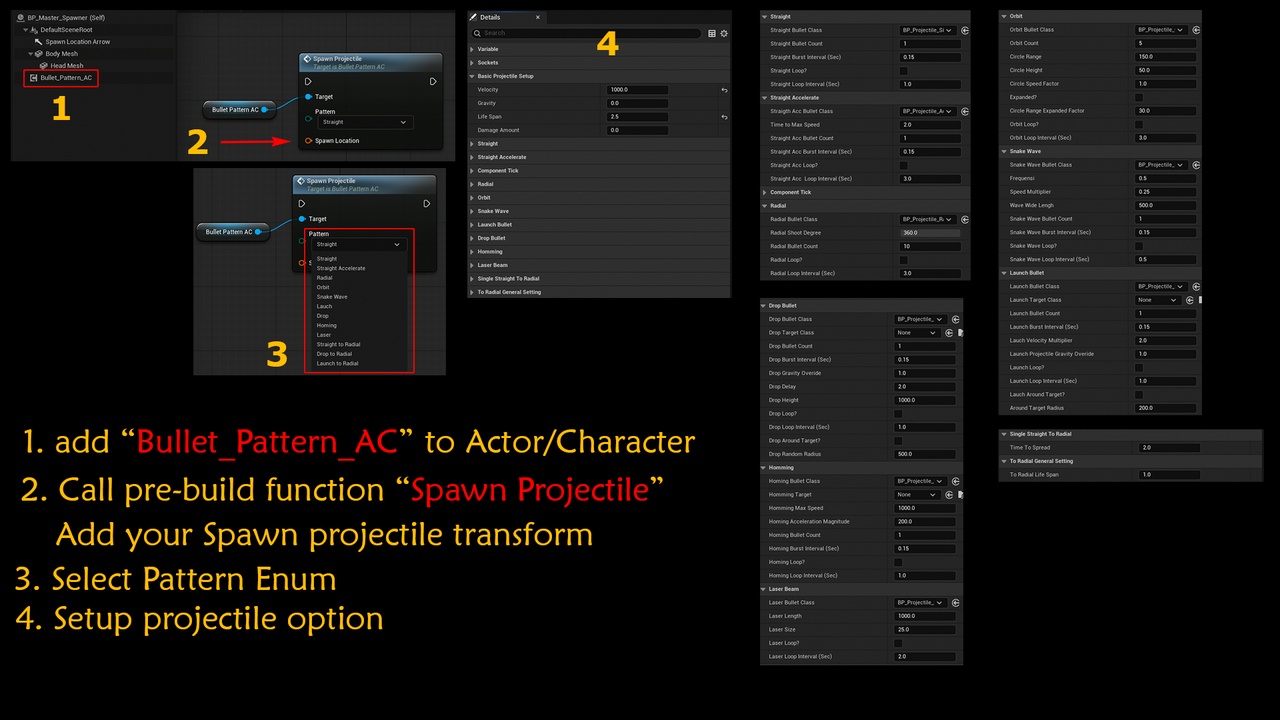
Task: Browse to the Straigth Acc Bullet Class asset
Action: click(x=965, y=111)
